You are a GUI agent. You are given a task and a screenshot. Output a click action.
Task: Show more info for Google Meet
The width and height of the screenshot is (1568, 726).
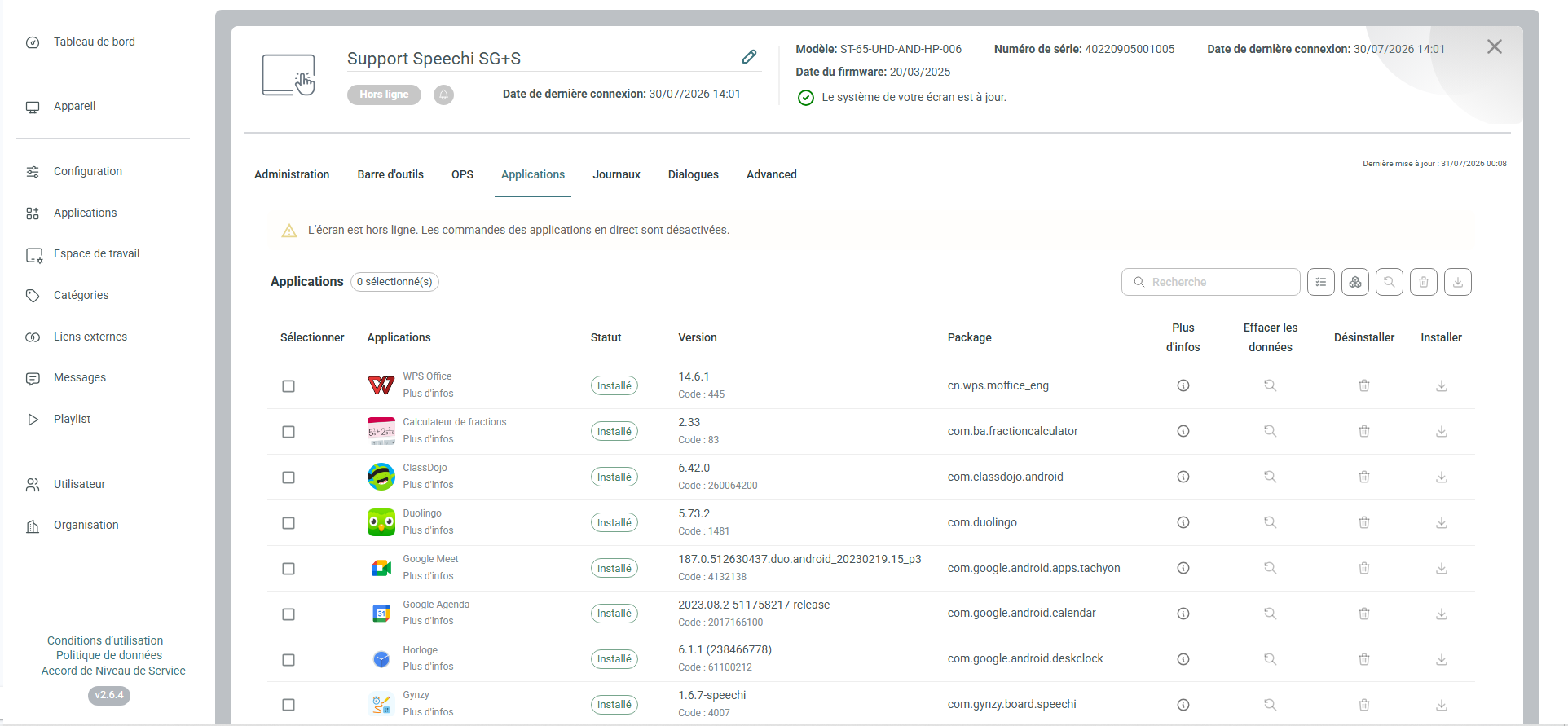click(1183, 568)
